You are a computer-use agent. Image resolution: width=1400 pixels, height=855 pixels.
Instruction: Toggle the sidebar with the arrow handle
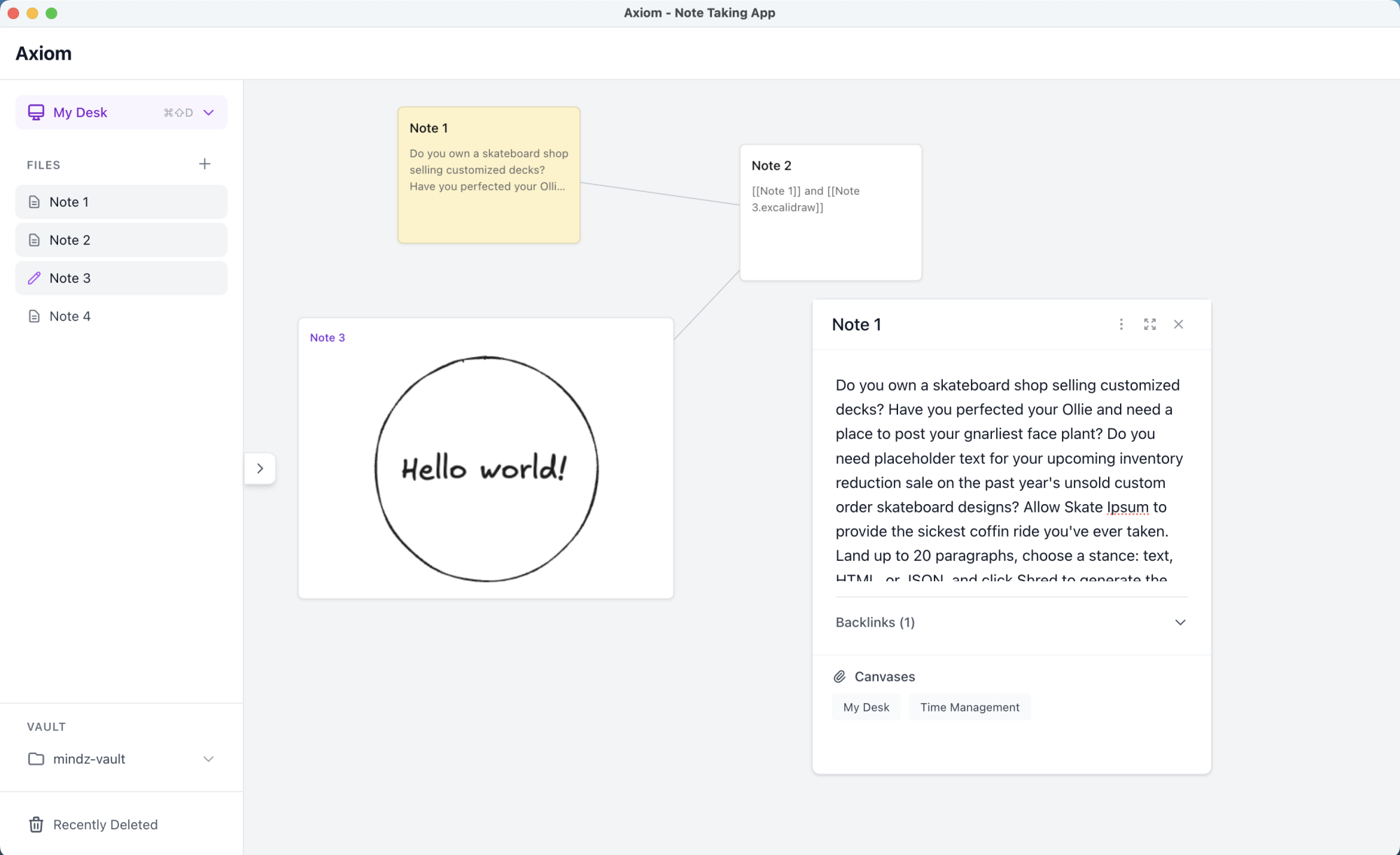260,468
